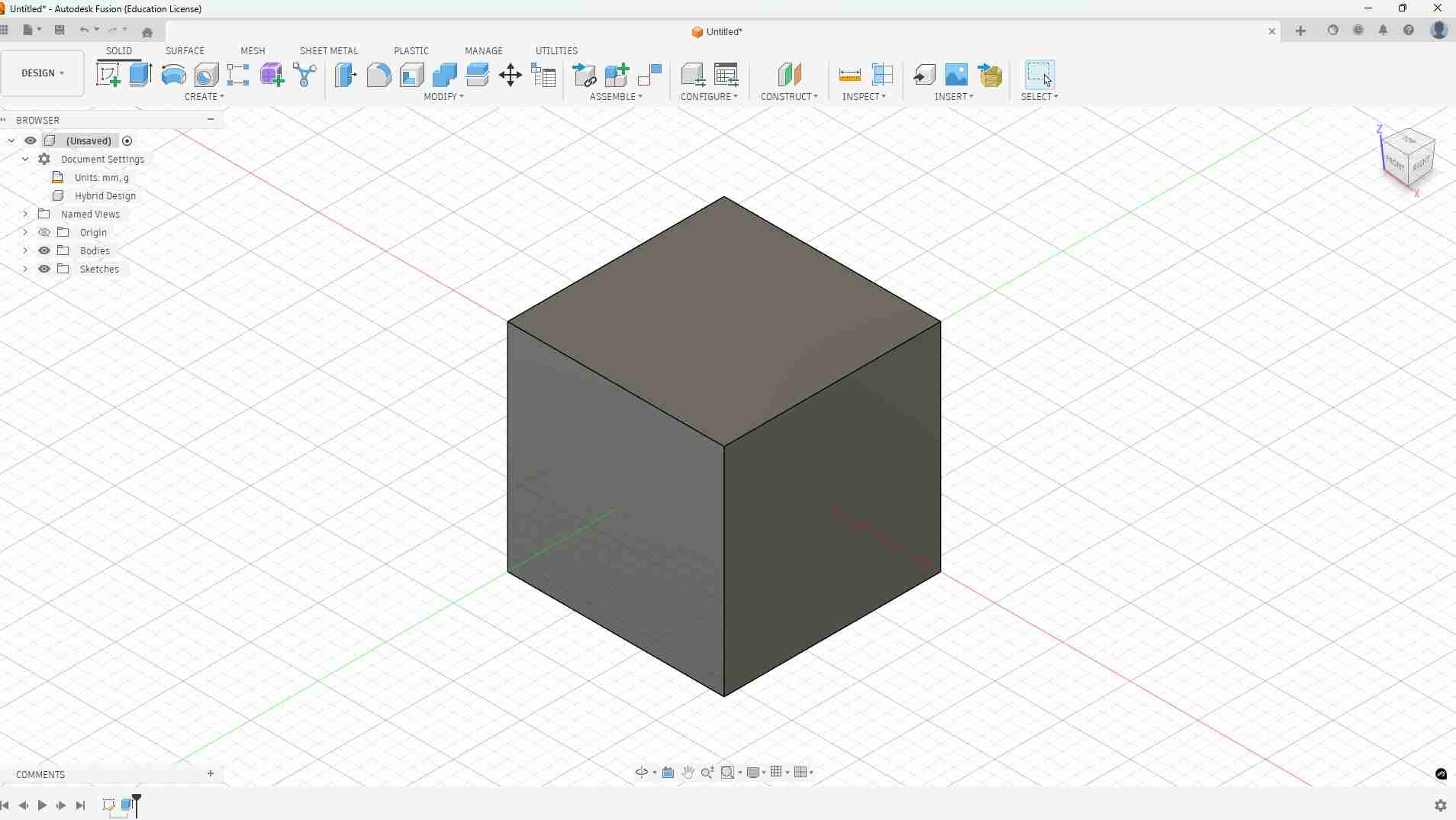Screen dimensions: 1456x820
Task: Select the Press Pull tool
Action: click(x=346, y=75)
